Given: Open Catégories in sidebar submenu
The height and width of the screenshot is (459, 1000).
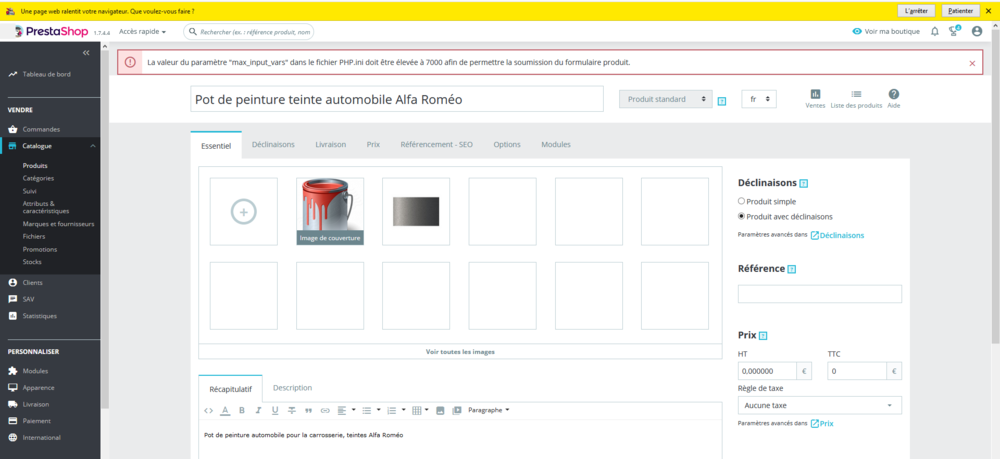Looking at the screenshot, I should tap(38, 178).
